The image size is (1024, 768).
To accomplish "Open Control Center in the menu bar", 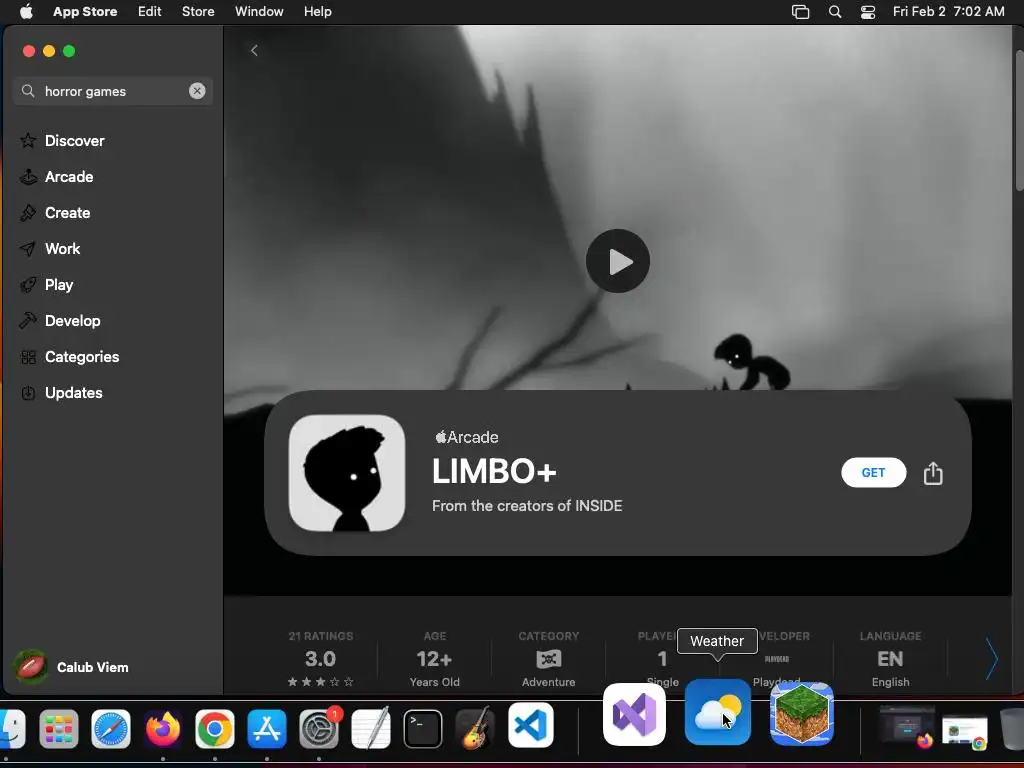I will point(868,12).
